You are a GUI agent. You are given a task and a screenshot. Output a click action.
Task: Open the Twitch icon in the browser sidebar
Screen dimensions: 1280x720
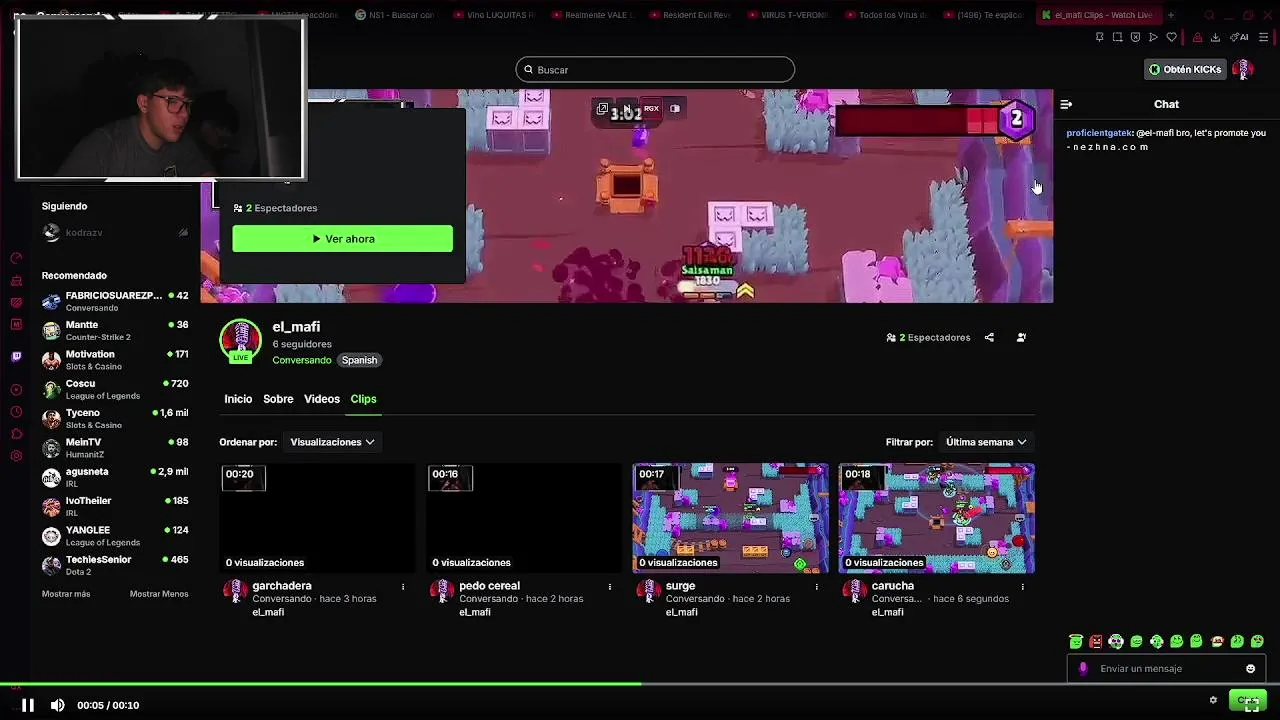(16, 356)
